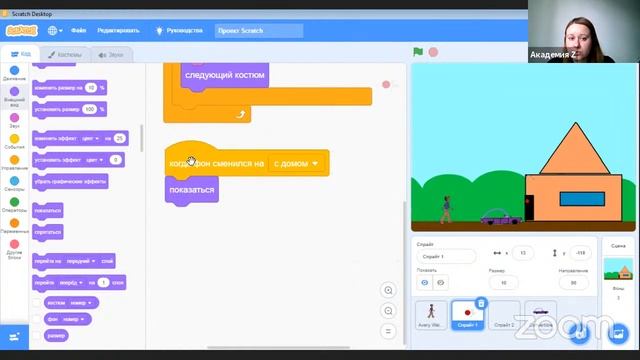Viewport: 640px width, 360px height.
Task: Click the sprite x coordinate field
Action: (x=522, y=253)
